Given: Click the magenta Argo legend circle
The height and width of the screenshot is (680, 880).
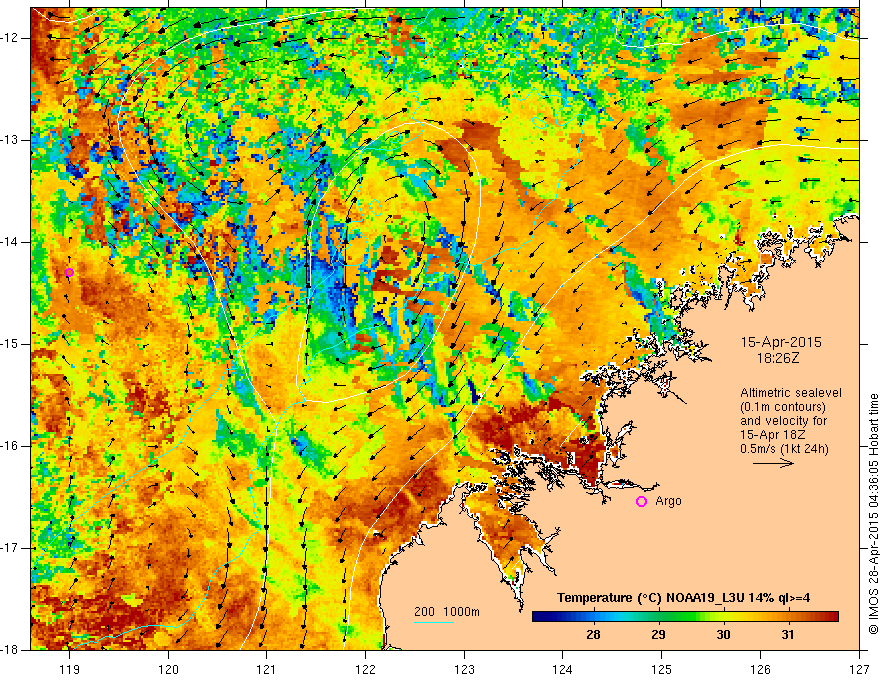Looking at the screenshot, I should (x=641, y=502).
